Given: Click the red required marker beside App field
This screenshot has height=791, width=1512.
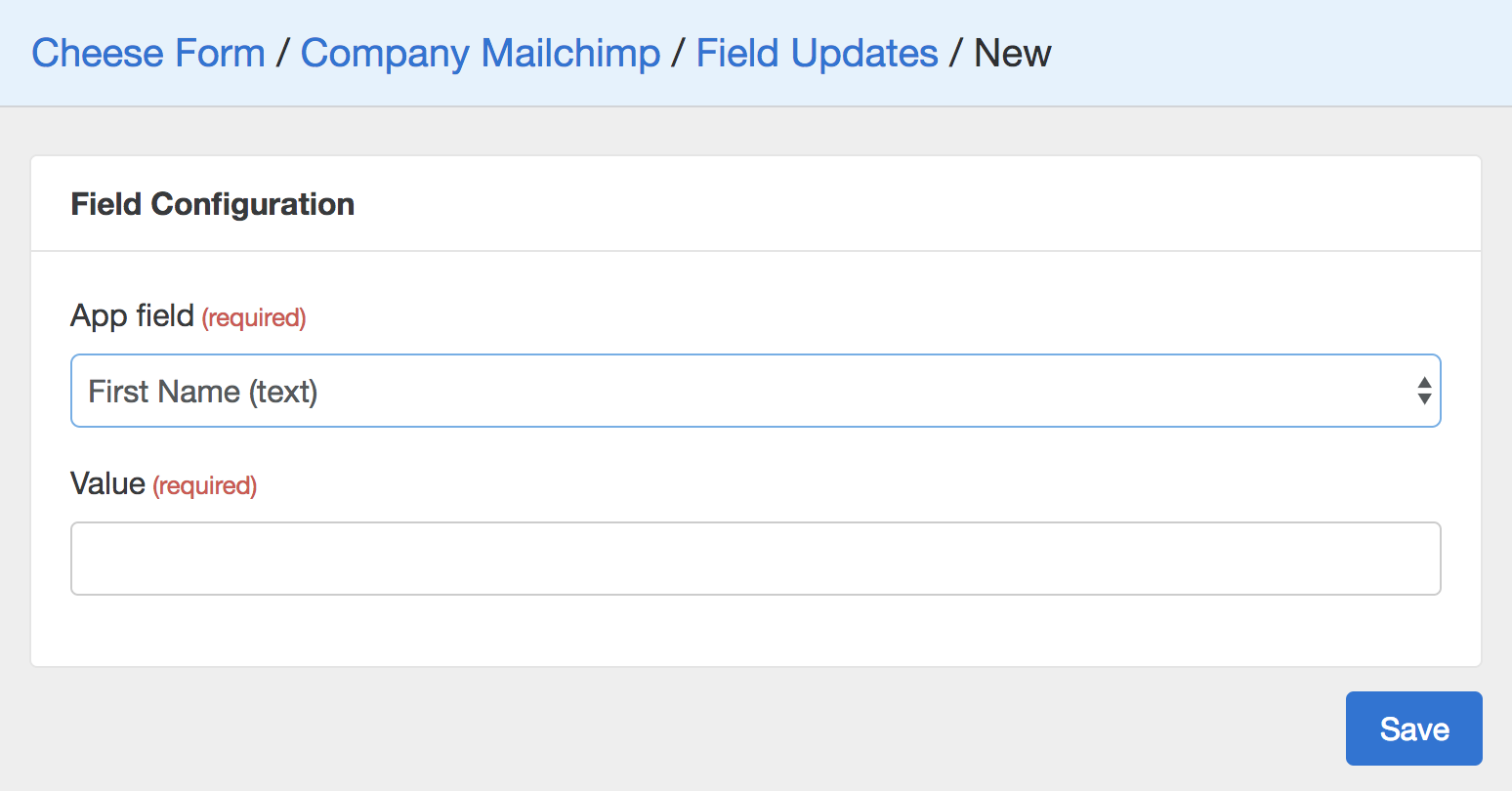Looking at the screenshot, I should [254, 317].
